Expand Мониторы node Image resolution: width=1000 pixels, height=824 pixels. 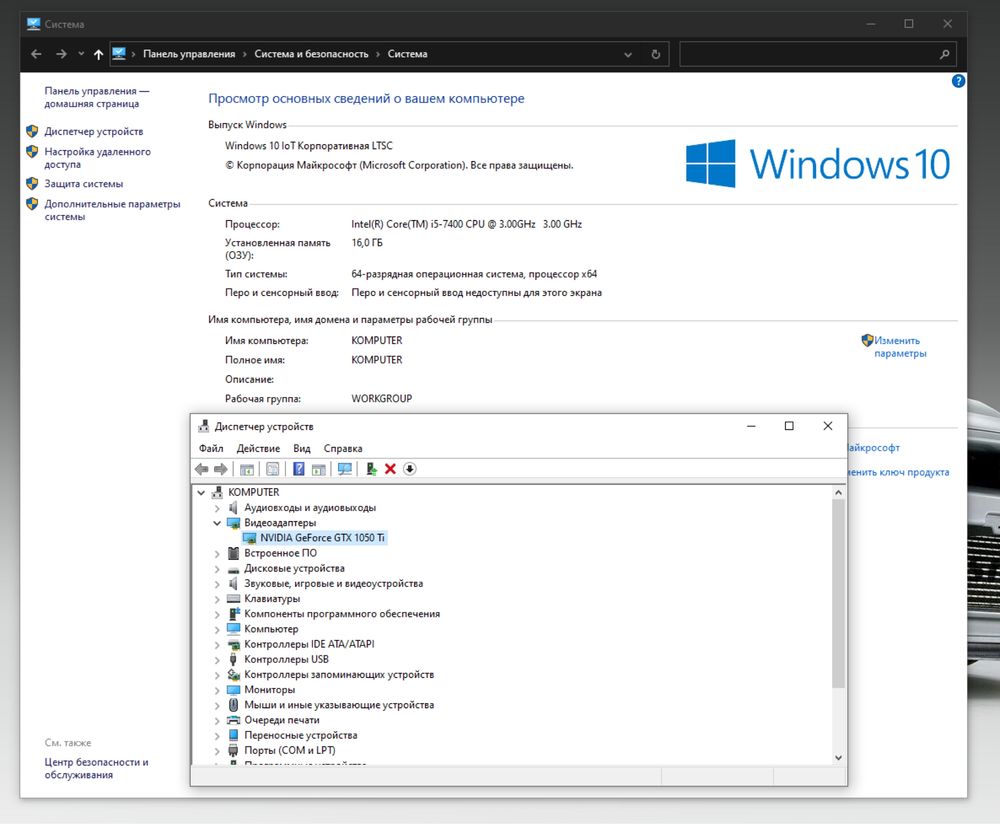coord(217,690)
